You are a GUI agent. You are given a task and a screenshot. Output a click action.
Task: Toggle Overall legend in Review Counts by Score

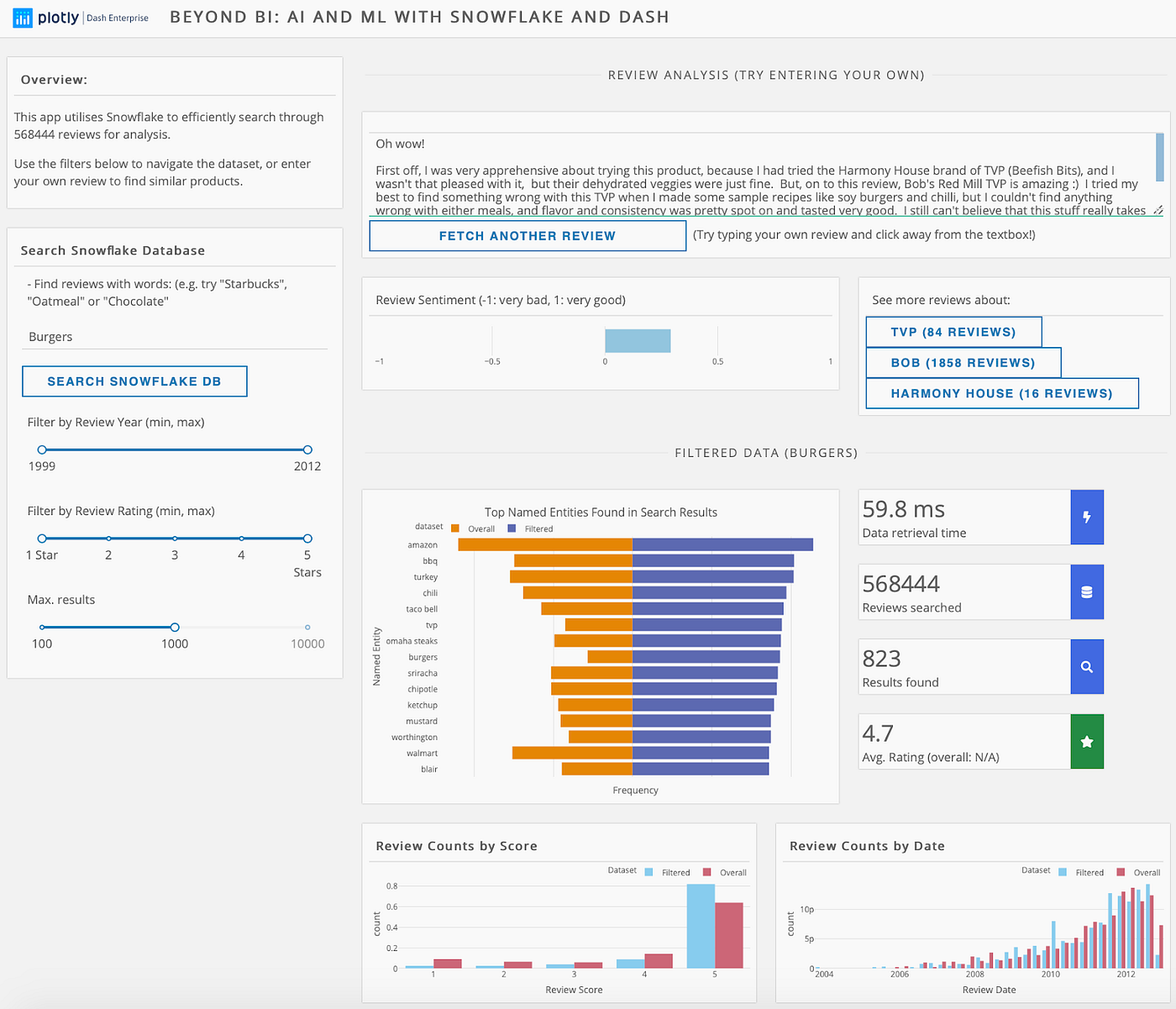[725, 873]
